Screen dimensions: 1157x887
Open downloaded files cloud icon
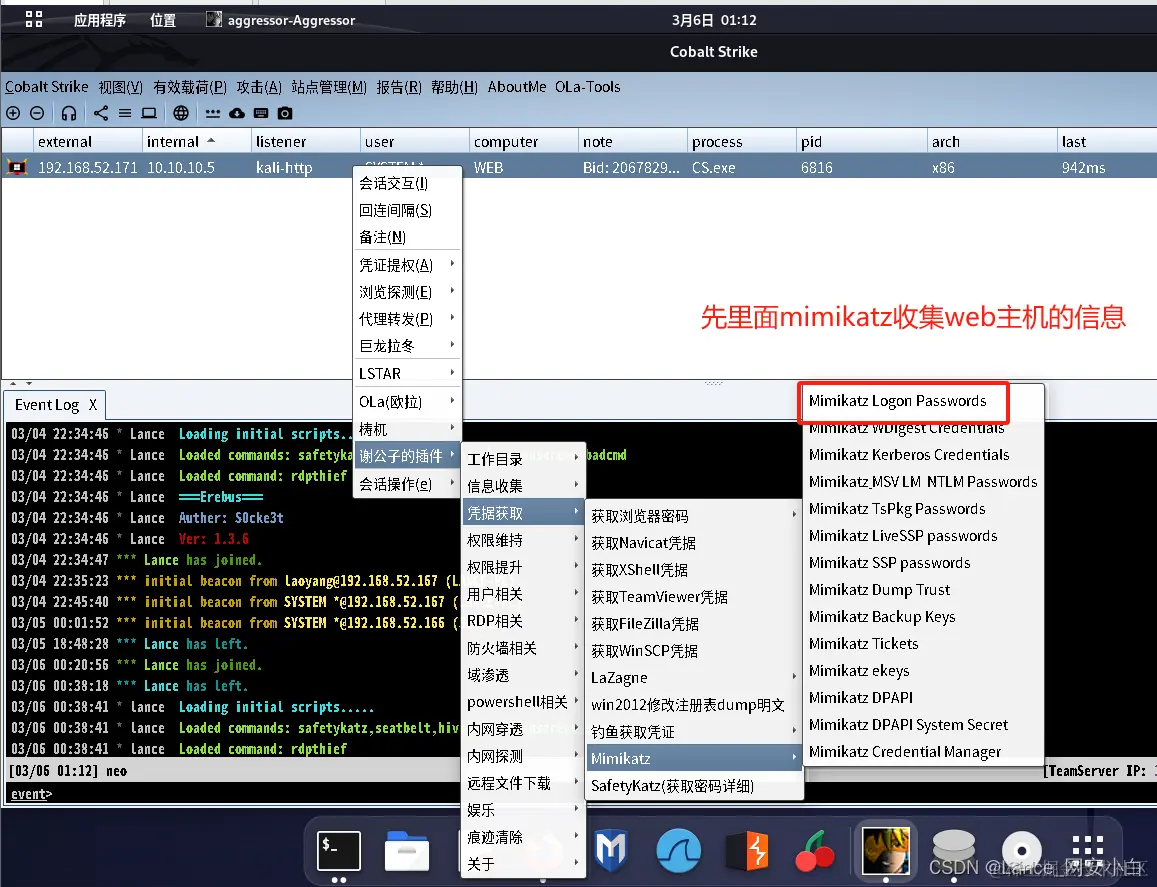(237, 113)
